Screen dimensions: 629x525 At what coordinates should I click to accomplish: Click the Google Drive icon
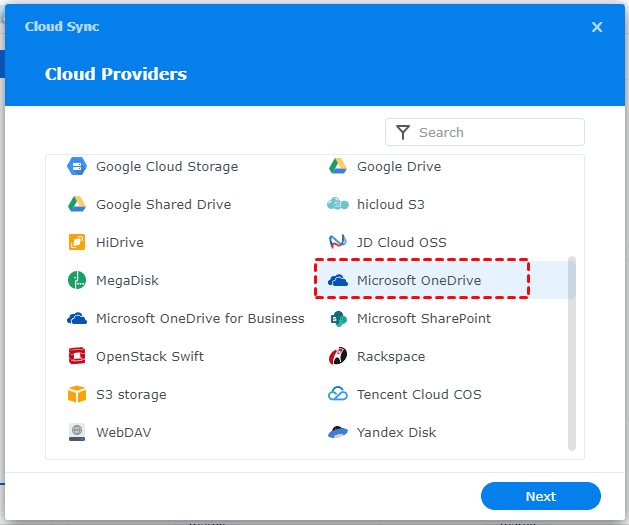(x=338, y=166)
